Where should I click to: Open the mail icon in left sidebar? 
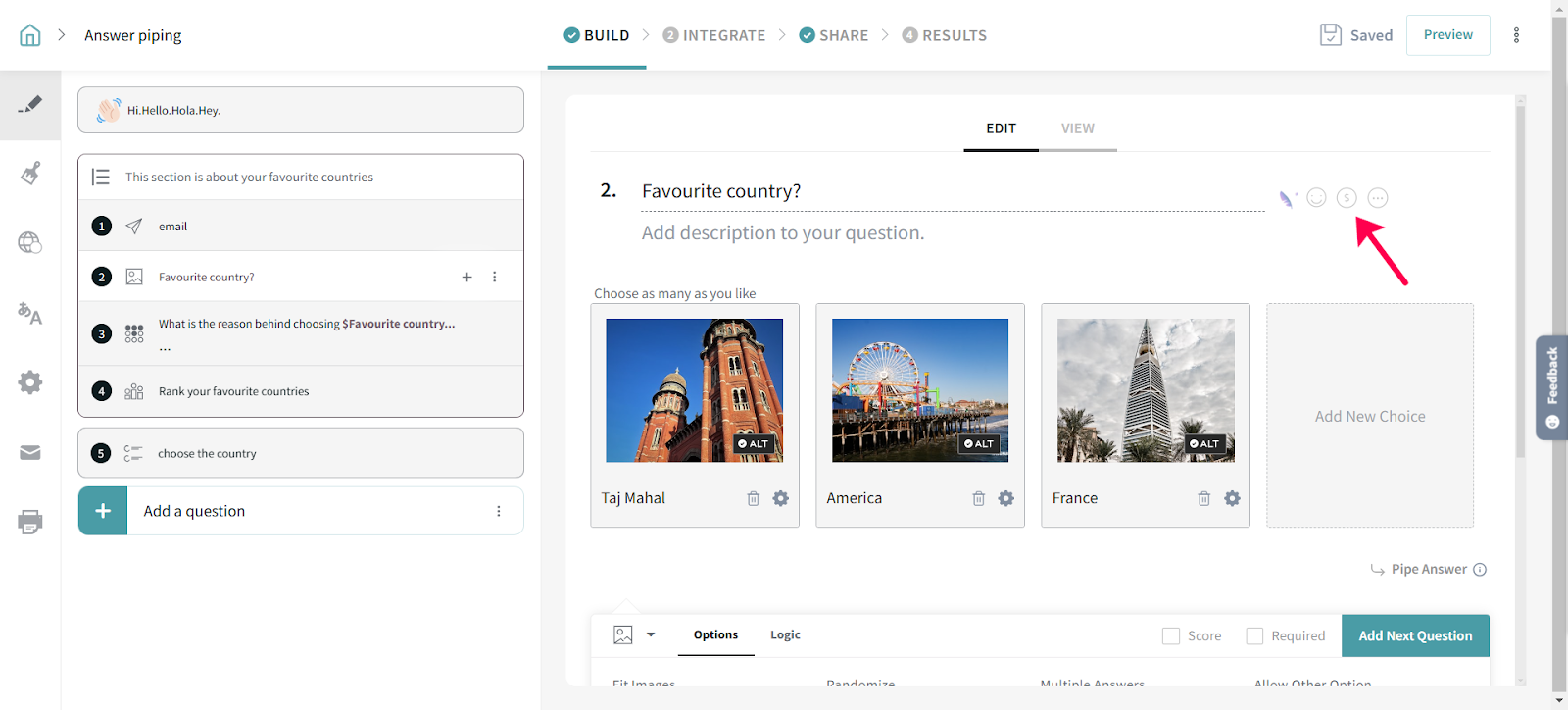(30, 453)
